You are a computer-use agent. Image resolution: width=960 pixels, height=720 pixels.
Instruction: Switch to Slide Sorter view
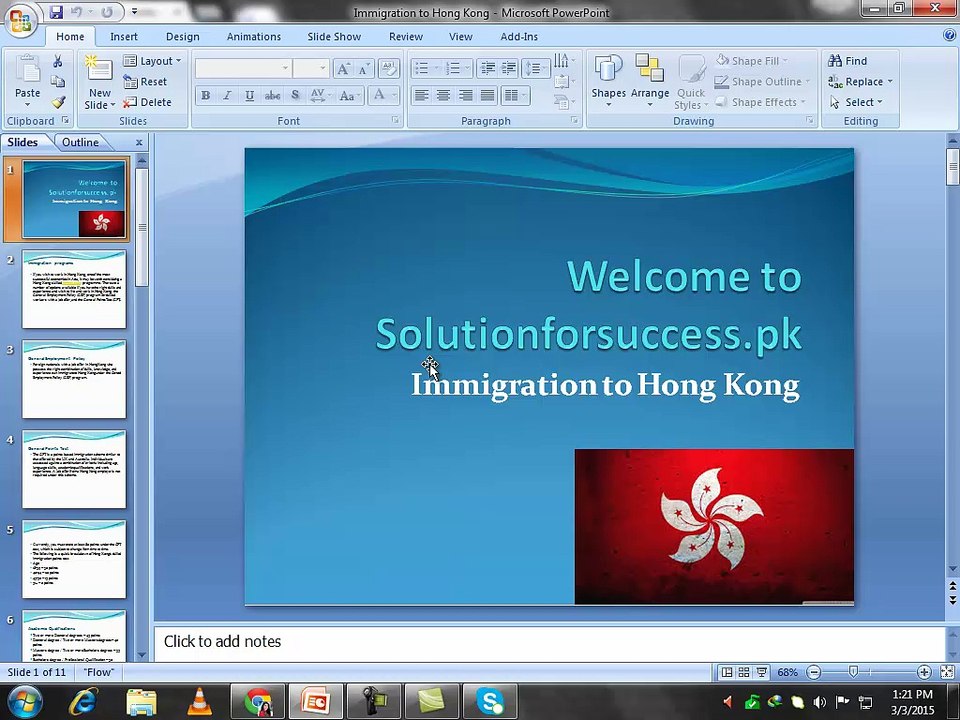pos(744,672)
